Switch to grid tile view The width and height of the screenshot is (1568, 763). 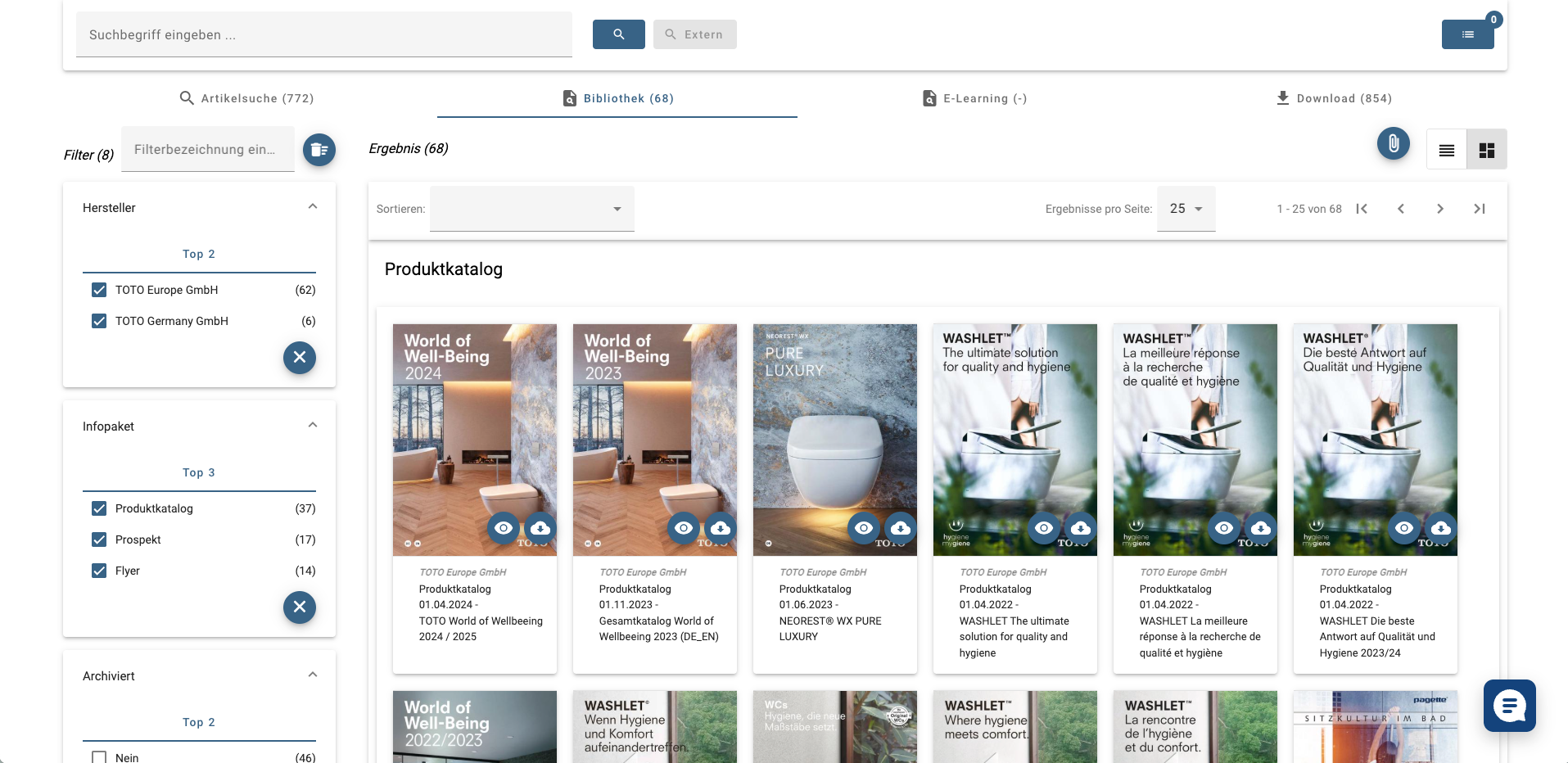(1486, 150)
